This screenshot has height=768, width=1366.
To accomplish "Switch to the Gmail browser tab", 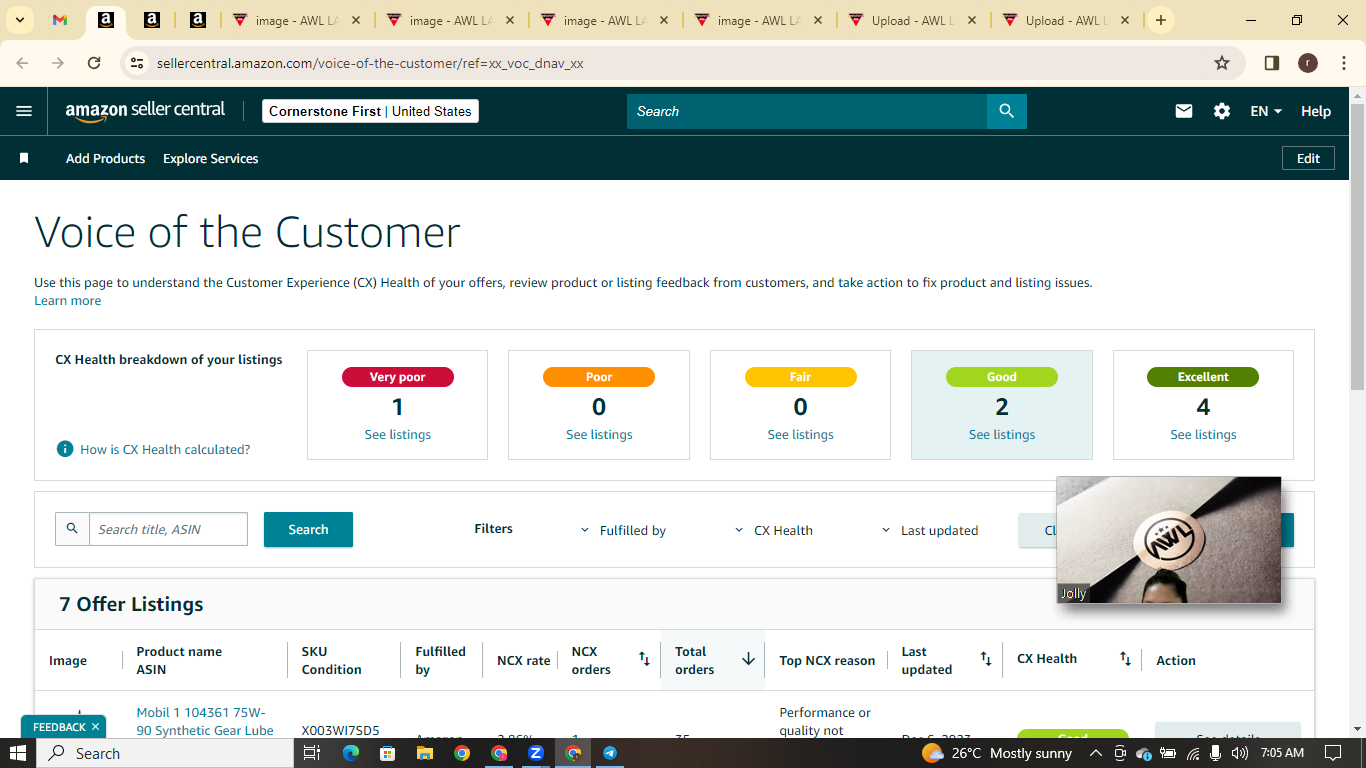I will (x=60, y=20).
